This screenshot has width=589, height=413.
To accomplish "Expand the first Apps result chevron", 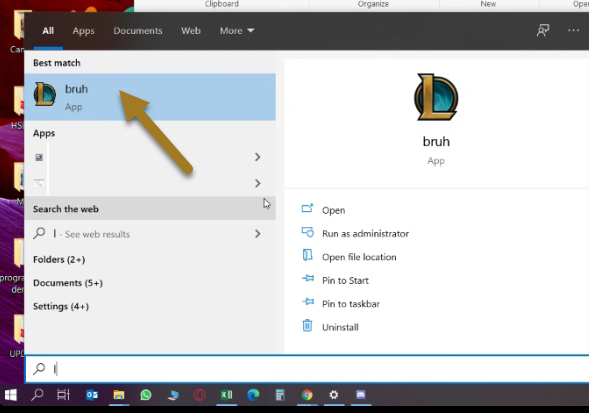I will click(258, 157).
